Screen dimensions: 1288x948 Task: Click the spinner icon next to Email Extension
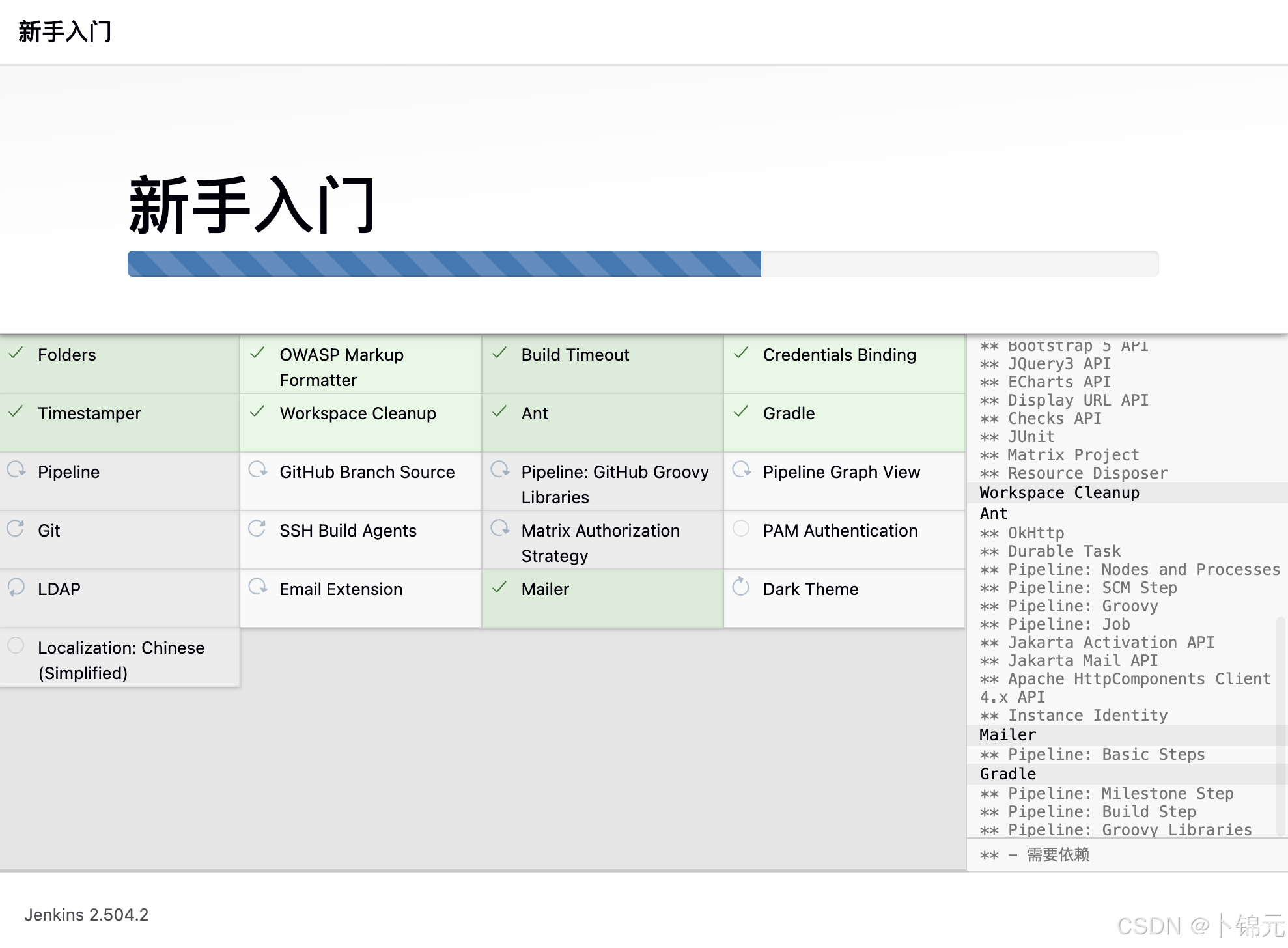[257, 587]
